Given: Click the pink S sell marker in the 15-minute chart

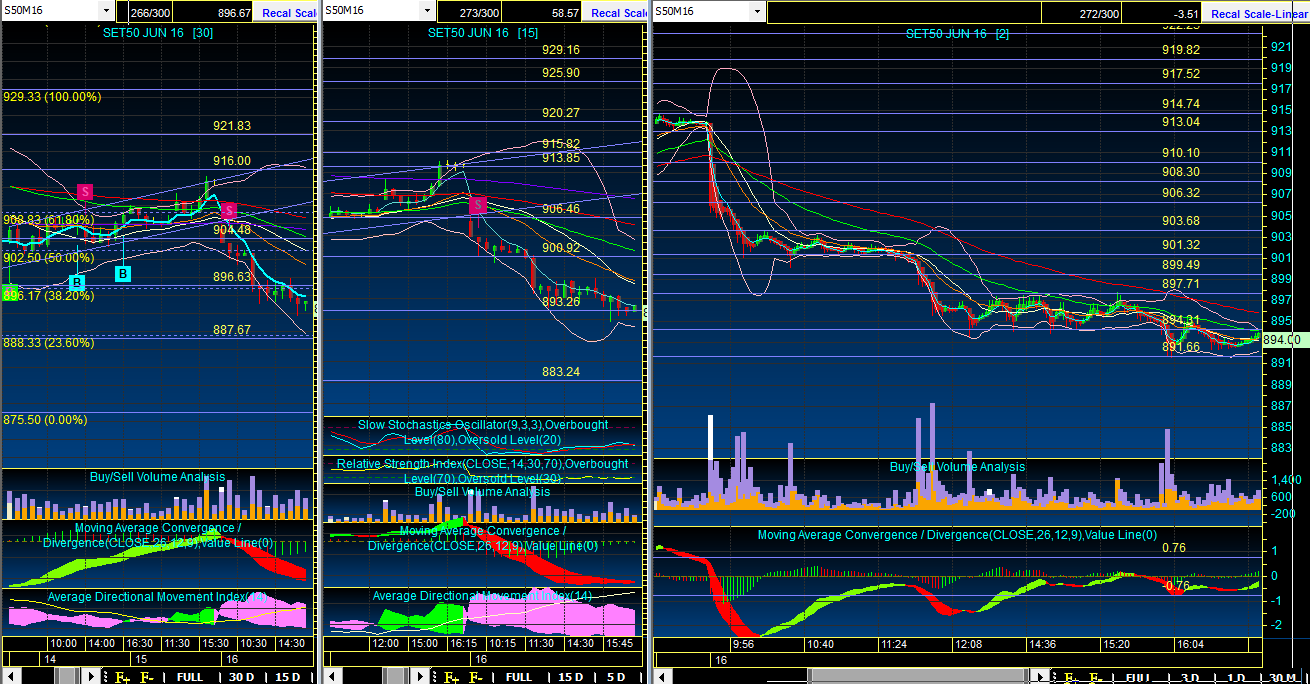Looking at the screenshot, I should tap(478, 205).
